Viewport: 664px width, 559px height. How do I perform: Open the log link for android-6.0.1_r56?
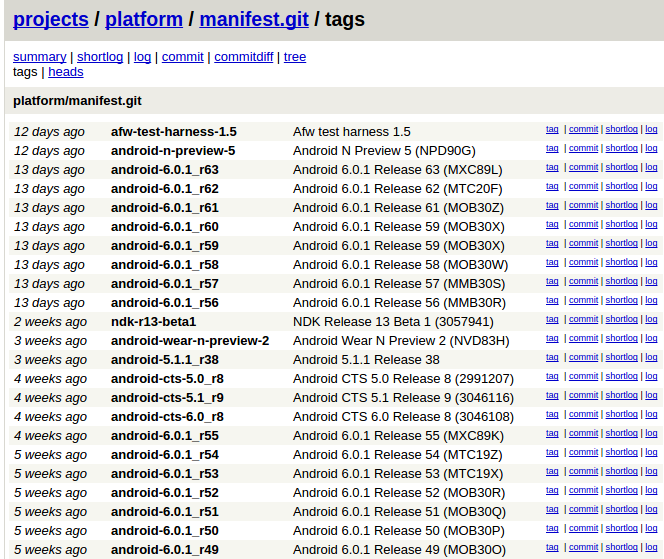pos(651,300)
